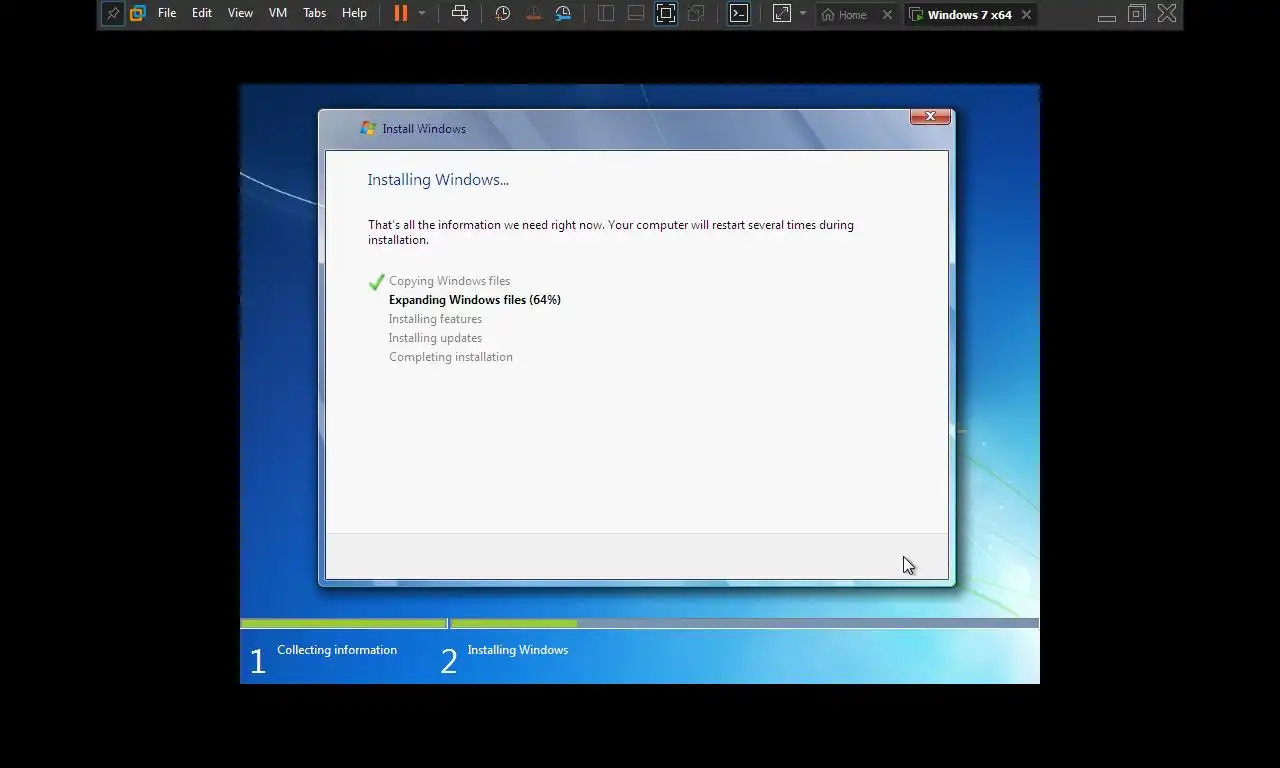Click the Installing Windows... heading

(438, 180)
